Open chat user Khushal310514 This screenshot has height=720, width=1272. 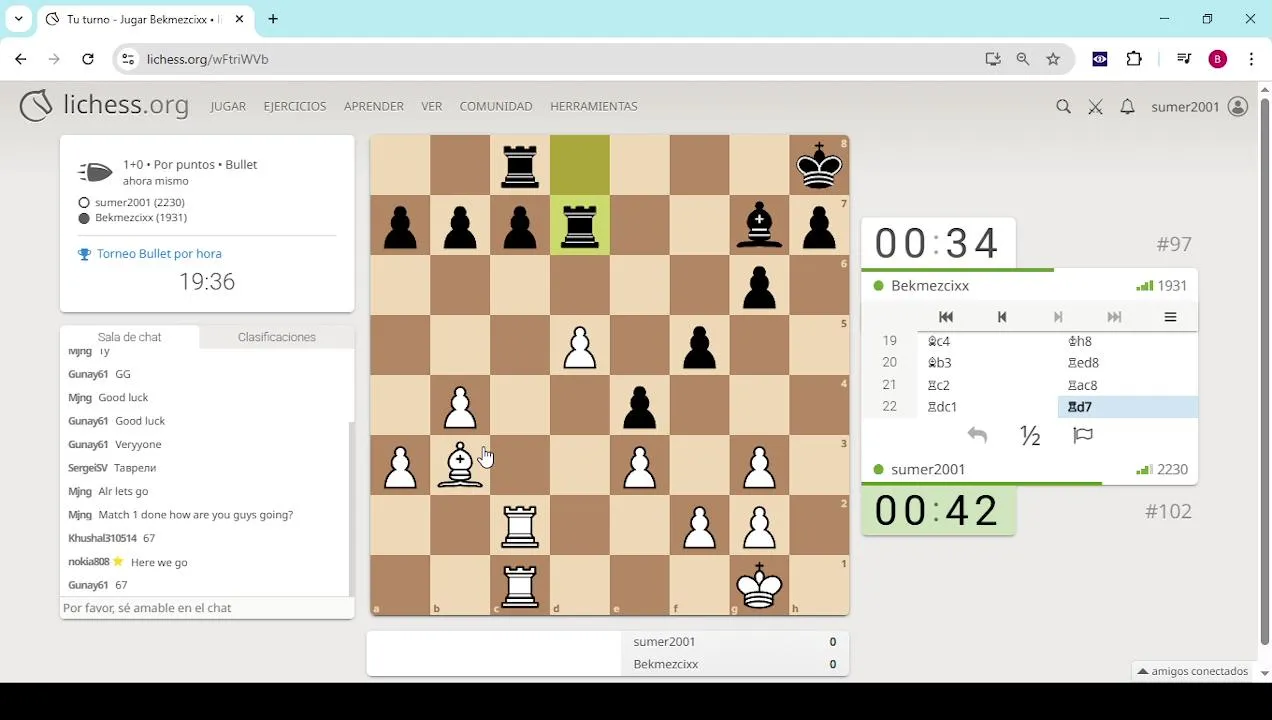click(102, 538)
